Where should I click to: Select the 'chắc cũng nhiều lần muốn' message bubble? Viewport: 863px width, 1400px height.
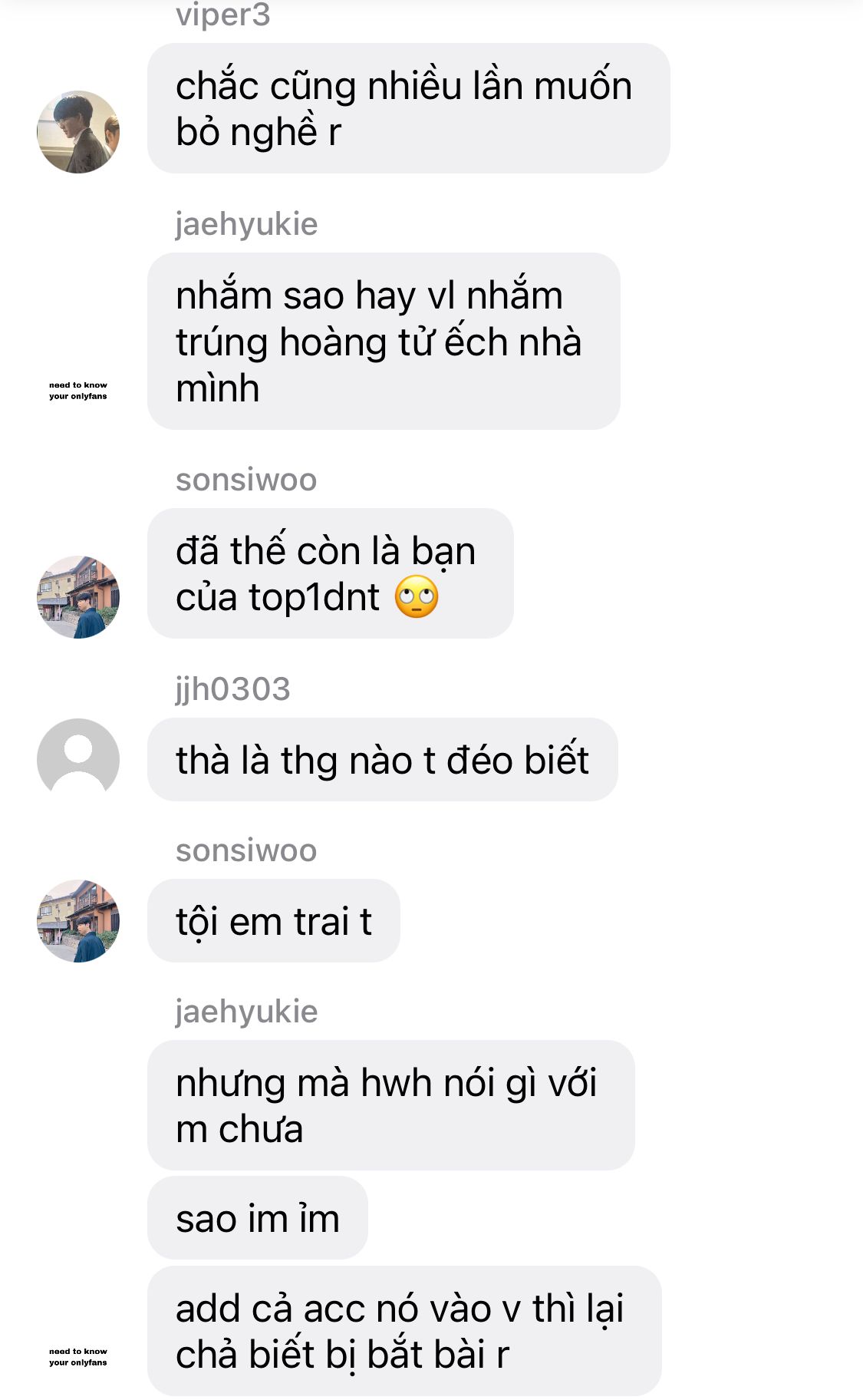point(408,108)
